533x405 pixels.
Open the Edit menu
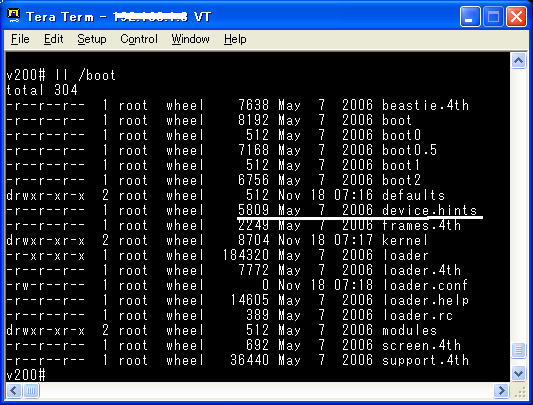53,39
